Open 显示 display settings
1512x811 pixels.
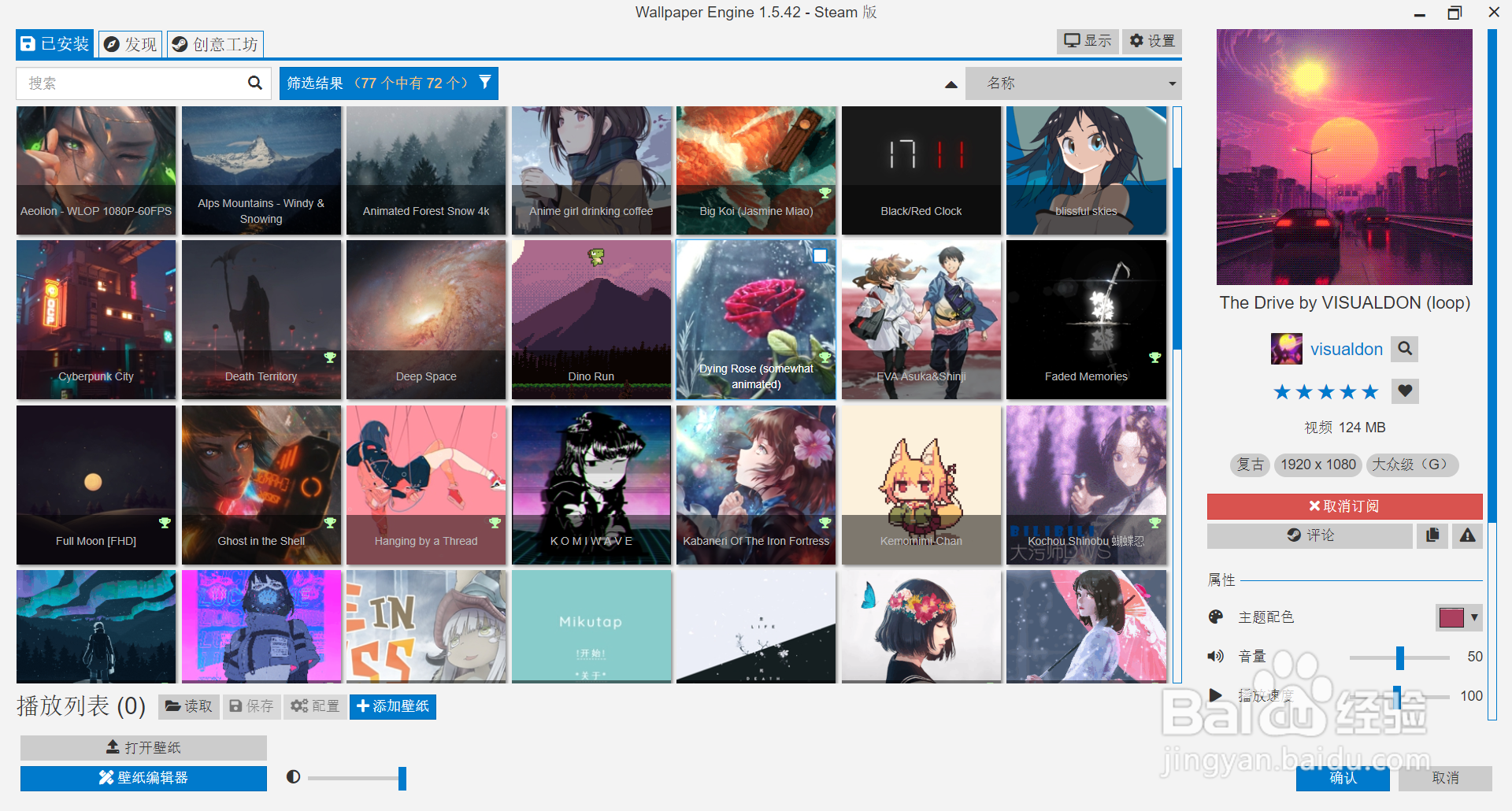[x=1087, y=41]
